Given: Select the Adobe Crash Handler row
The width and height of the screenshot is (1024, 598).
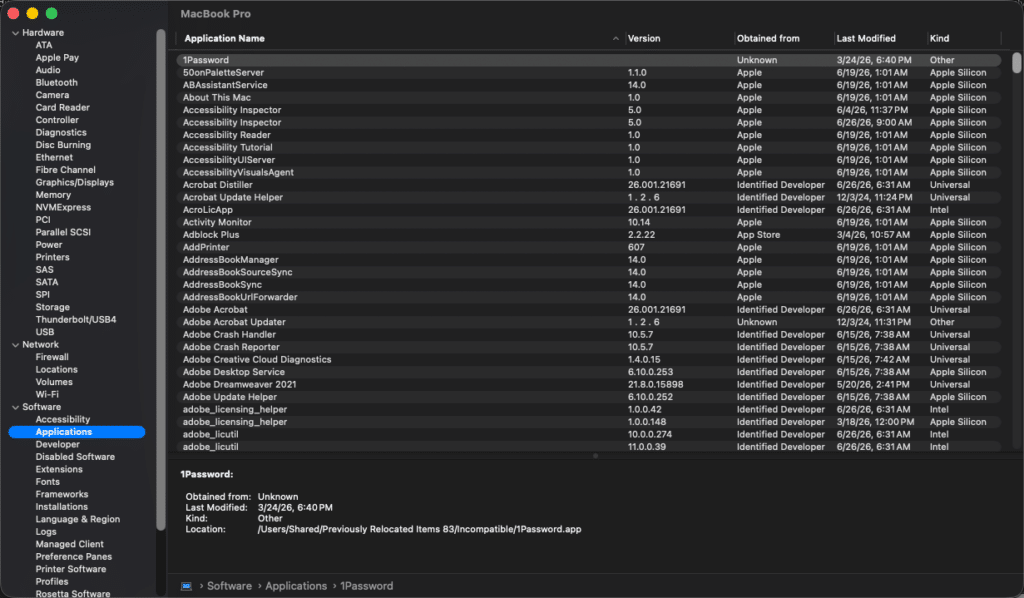Looking at the screenshot, I should point(588,334).
